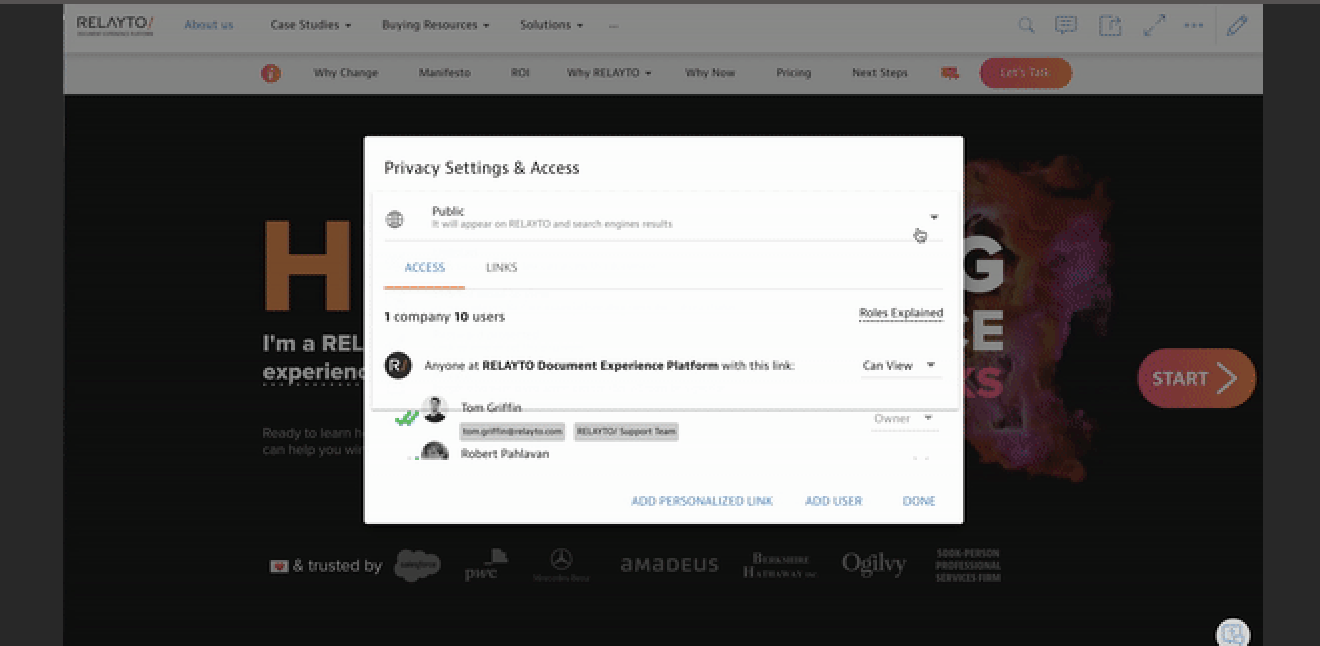Open comments via the speech bubble toolbar icon
This screenshot has height=646, width=1320.
point(1066,25)
